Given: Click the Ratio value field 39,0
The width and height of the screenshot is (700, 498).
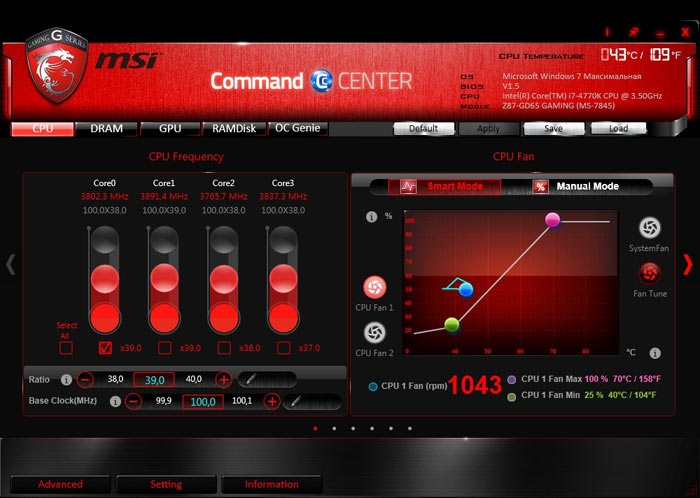Looking at the screenshot, I should pos(154,380).
